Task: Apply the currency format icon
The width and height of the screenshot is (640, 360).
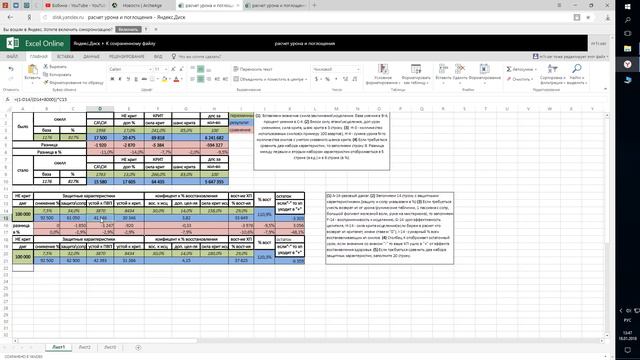Action: click(316, 79)
